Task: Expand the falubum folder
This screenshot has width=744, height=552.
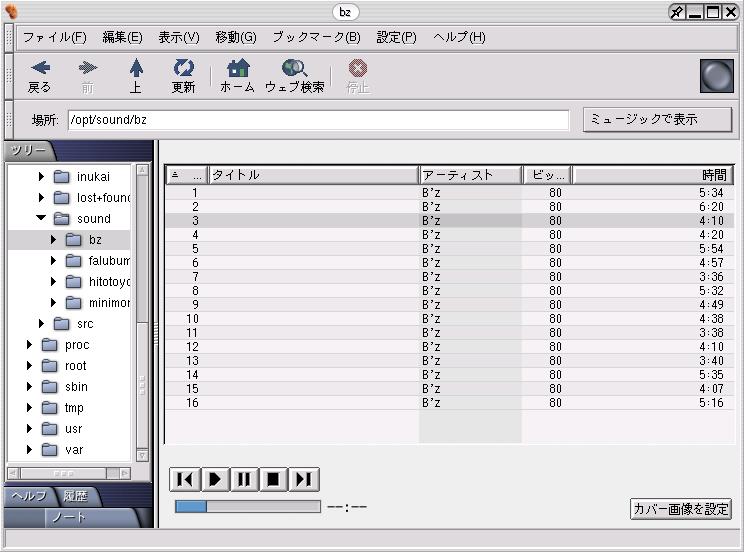Action: point(53,261)
